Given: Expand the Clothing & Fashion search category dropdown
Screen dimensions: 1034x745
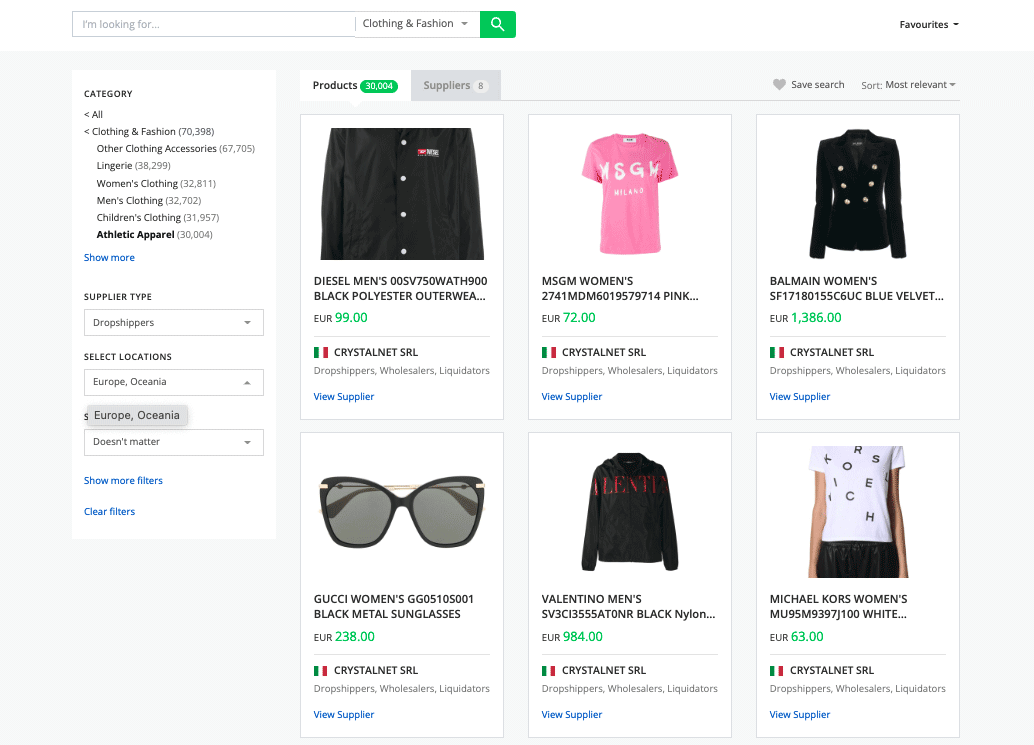Looking at the screenshot, I should pos(416,24).
